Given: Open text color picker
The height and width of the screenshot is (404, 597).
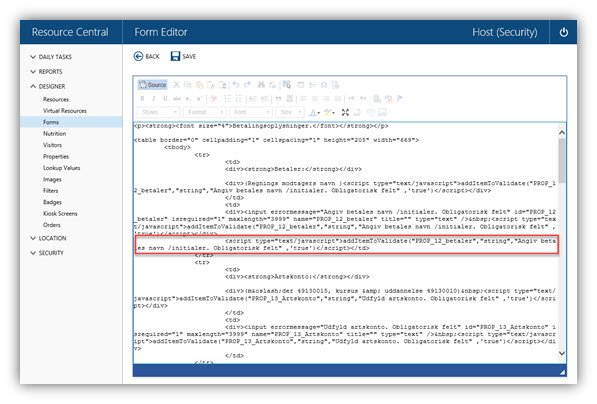Looking at the screenshot, I should pos(314,112).
